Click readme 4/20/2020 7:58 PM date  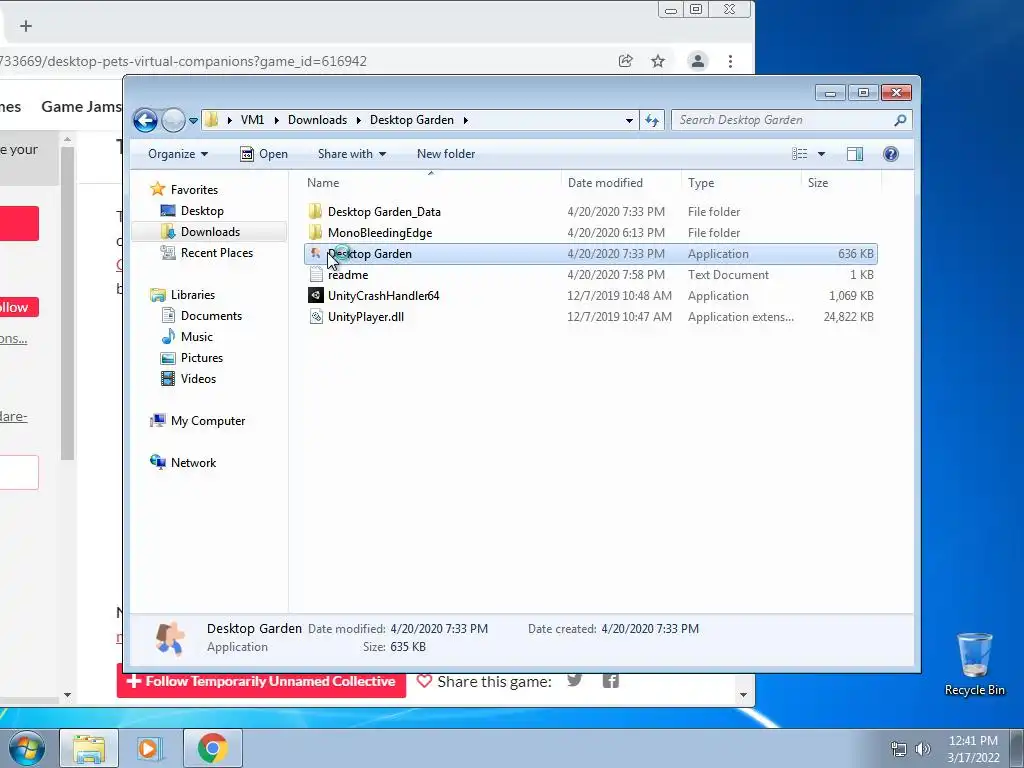(616, 275)
